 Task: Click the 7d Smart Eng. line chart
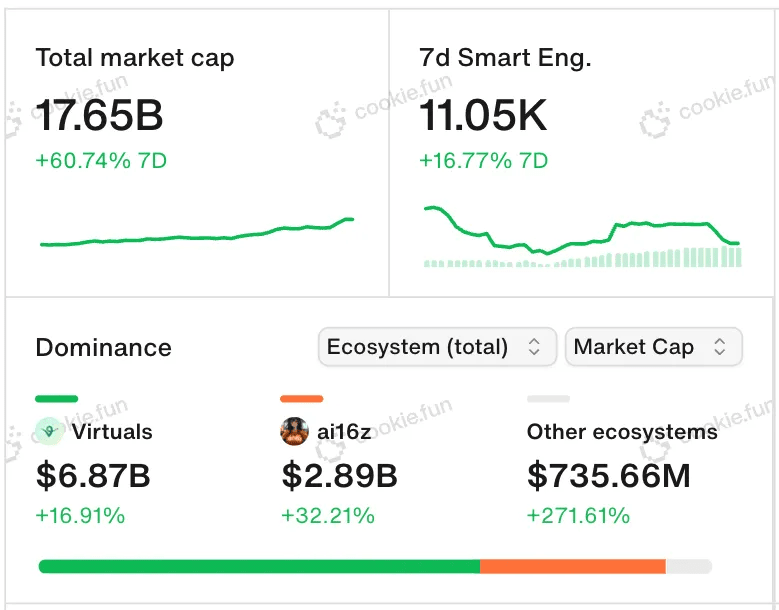tap(582, 230)
